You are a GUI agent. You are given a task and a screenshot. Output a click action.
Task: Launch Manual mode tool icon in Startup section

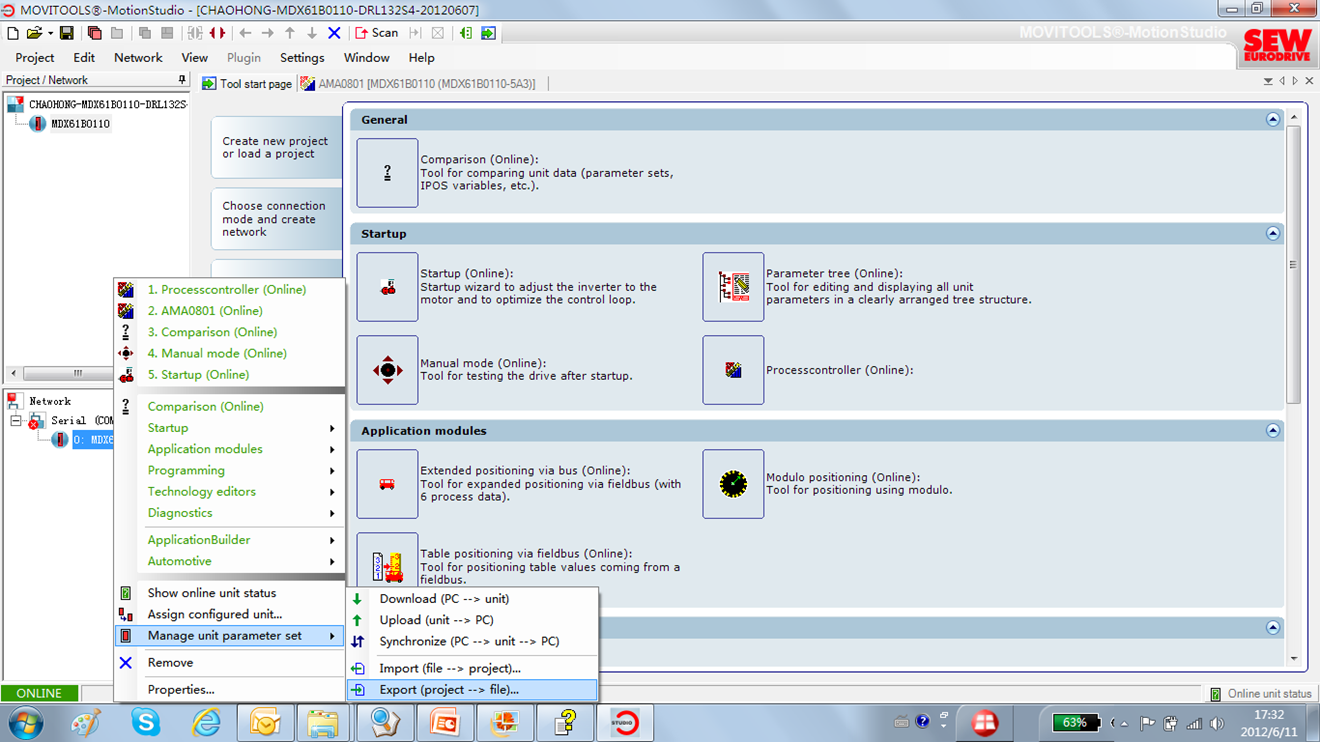pos(387,370)
